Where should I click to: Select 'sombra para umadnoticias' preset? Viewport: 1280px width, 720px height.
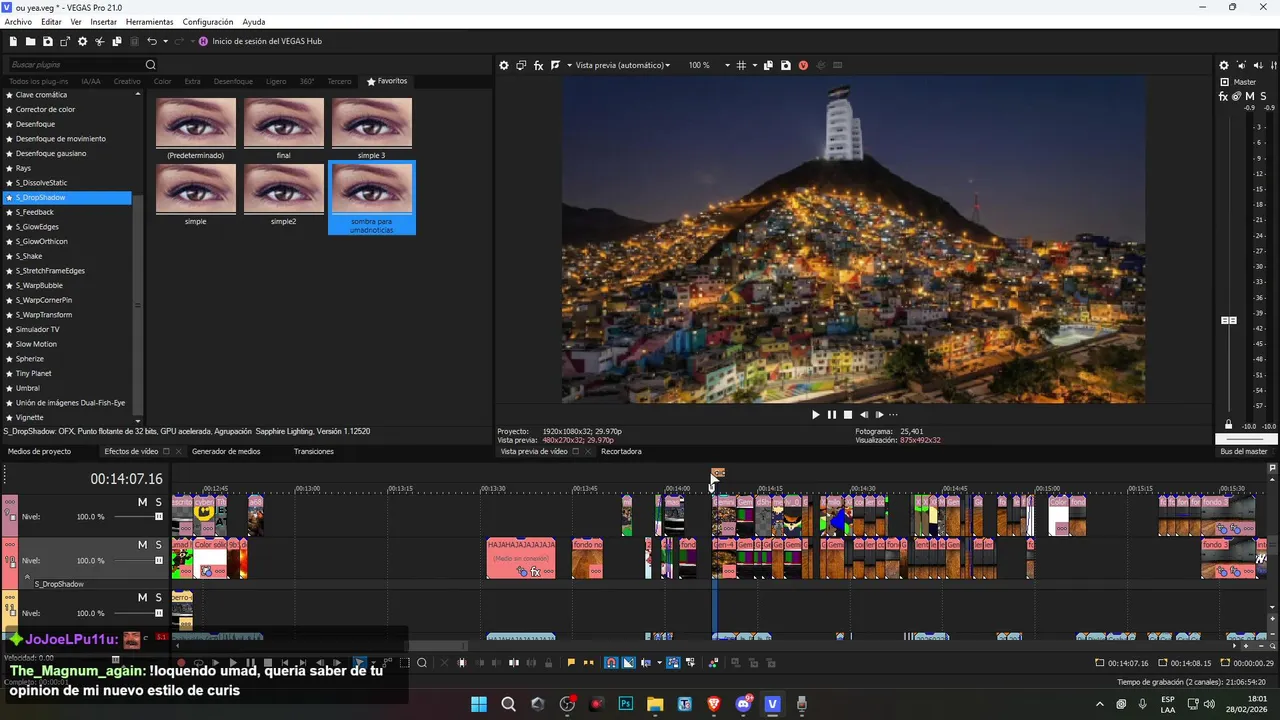[372, 197]
